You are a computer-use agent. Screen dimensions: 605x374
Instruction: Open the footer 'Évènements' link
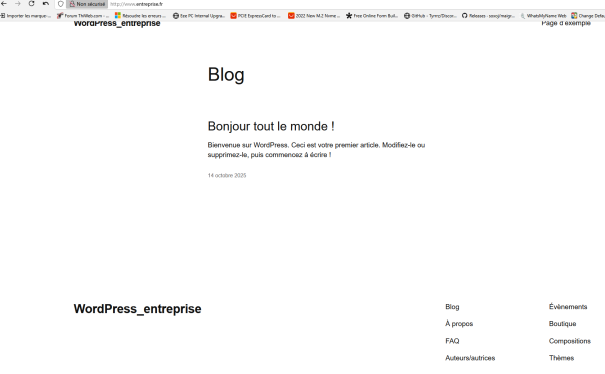pos(568,307)
